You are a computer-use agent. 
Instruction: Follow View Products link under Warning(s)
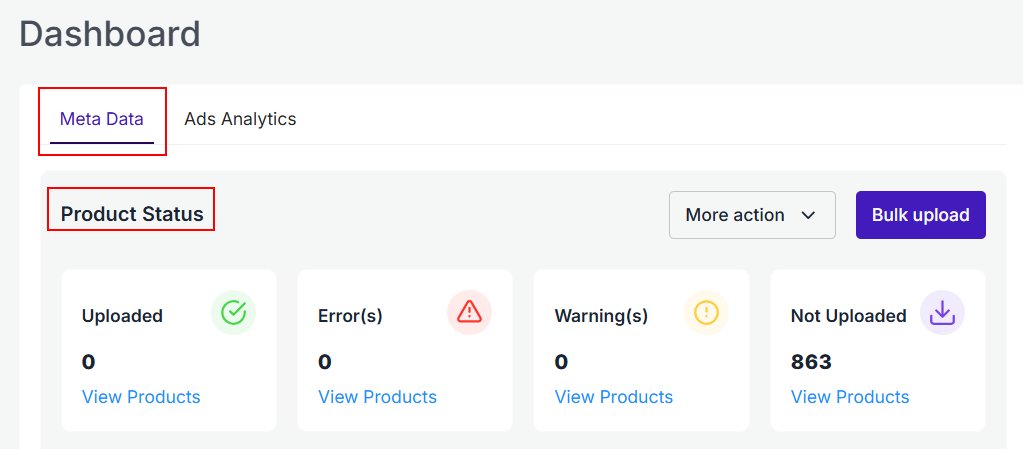613,397
